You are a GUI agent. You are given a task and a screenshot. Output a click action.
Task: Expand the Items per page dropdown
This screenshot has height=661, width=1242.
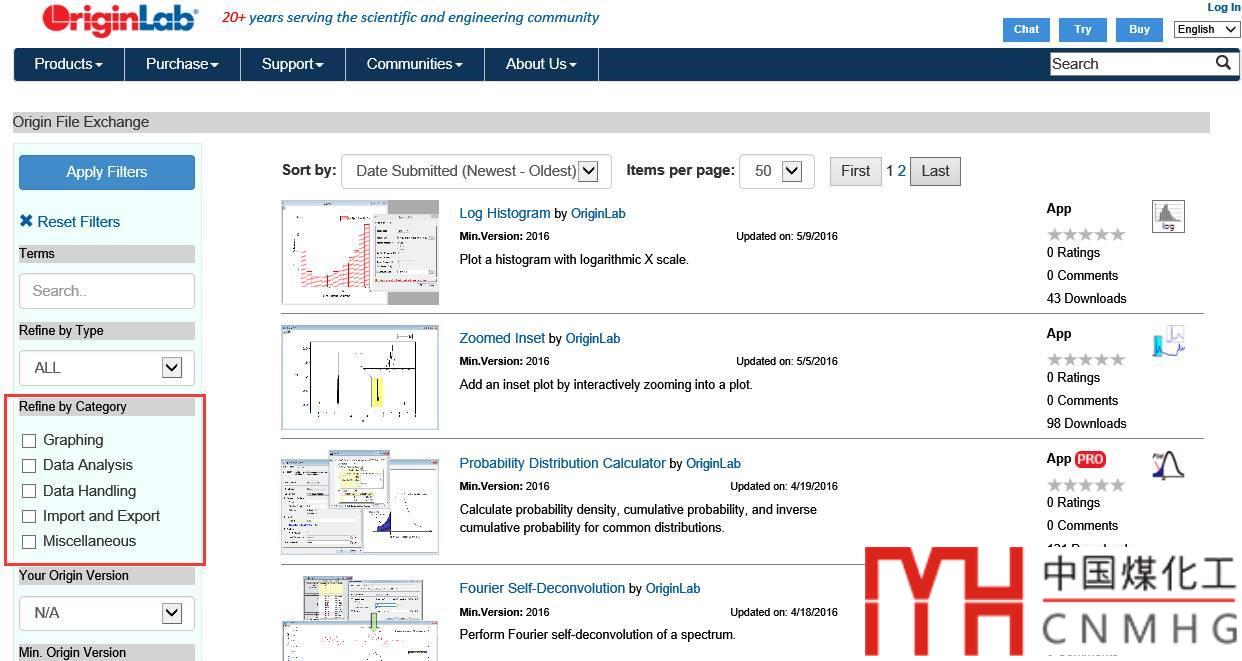[777, 171]
